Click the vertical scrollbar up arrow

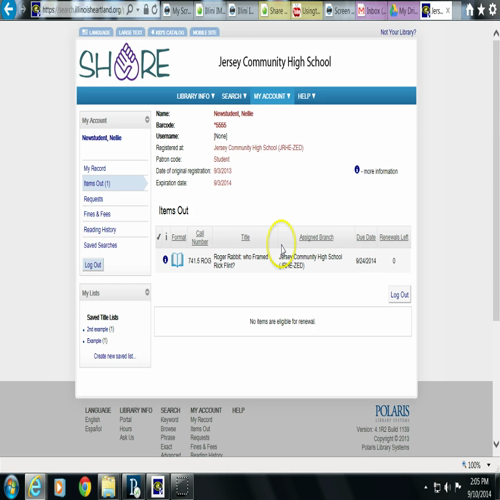click(x=496, y=33)
